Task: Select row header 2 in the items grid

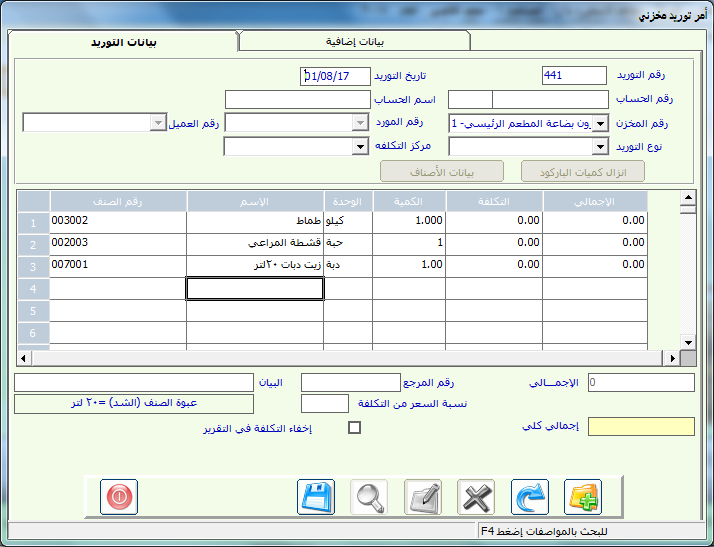Action: coord(33,244)
